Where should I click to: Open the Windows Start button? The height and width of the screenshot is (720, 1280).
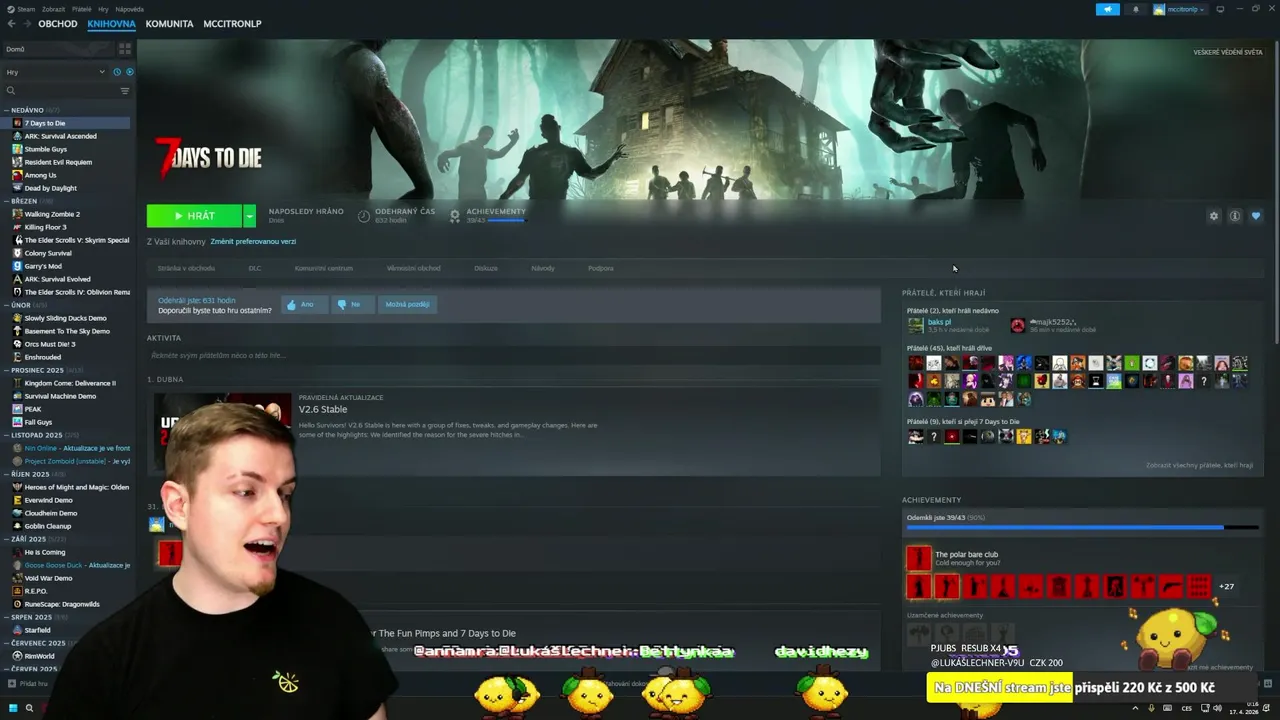pos(13,708)
